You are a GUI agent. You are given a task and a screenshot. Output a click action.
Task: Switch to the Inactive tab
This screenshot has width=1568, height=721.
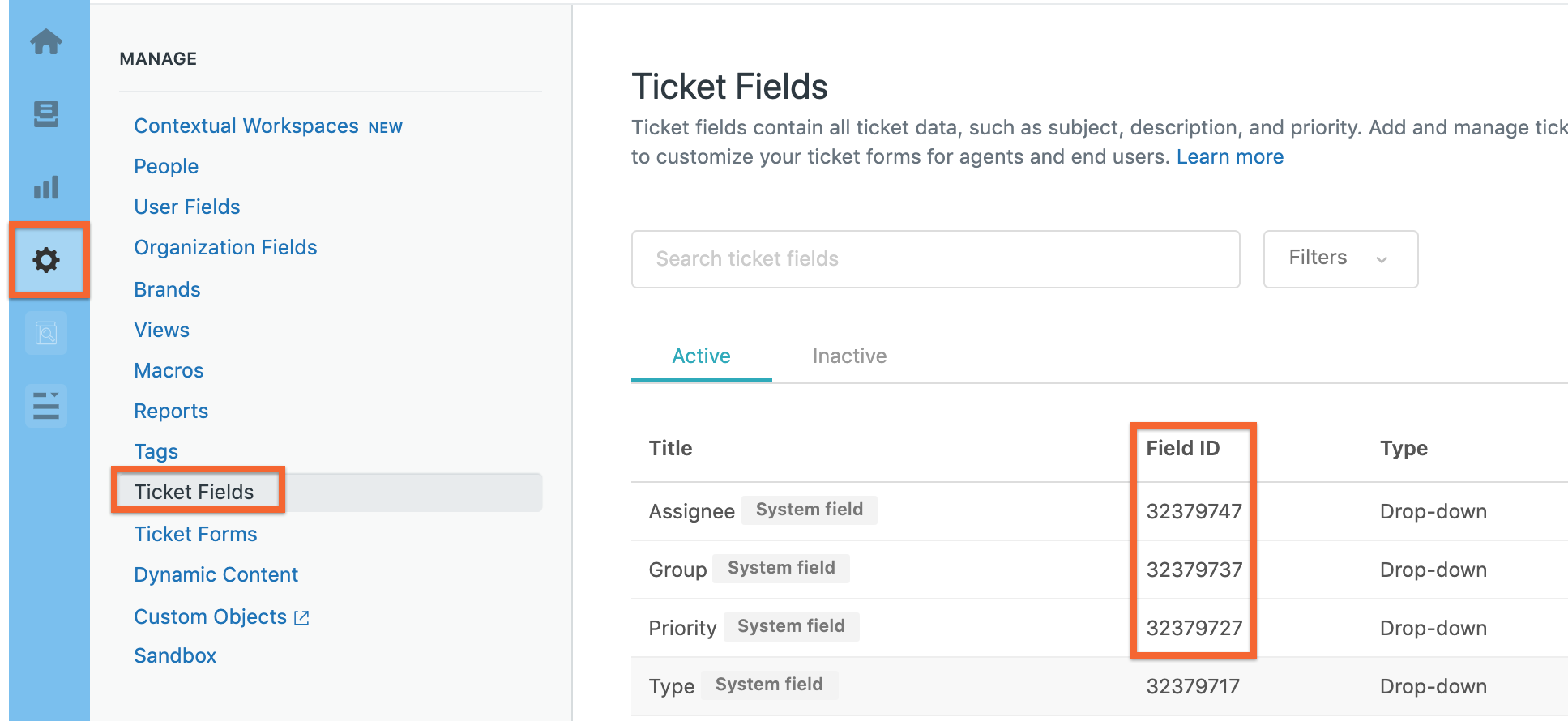[849, 356]
